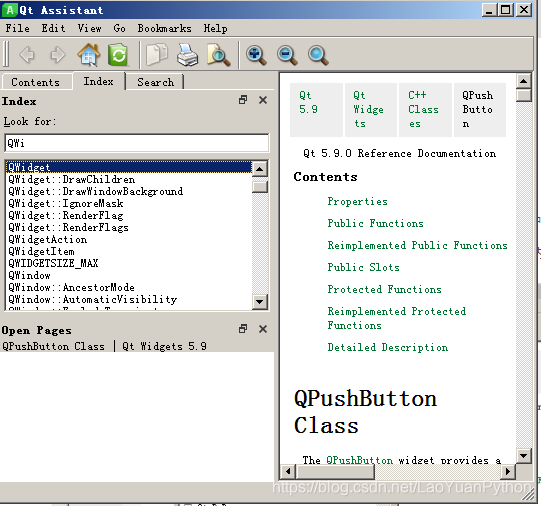This screenshot has width=541, height=506.
Task: Click index list scroll up arrow
Action: pyautogui.click(x=260, y=169)
